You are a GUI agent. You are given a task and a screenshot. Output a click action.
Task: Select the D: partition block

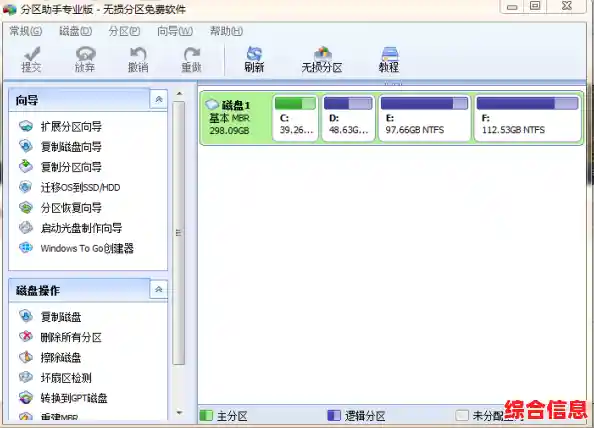point(349,118)
